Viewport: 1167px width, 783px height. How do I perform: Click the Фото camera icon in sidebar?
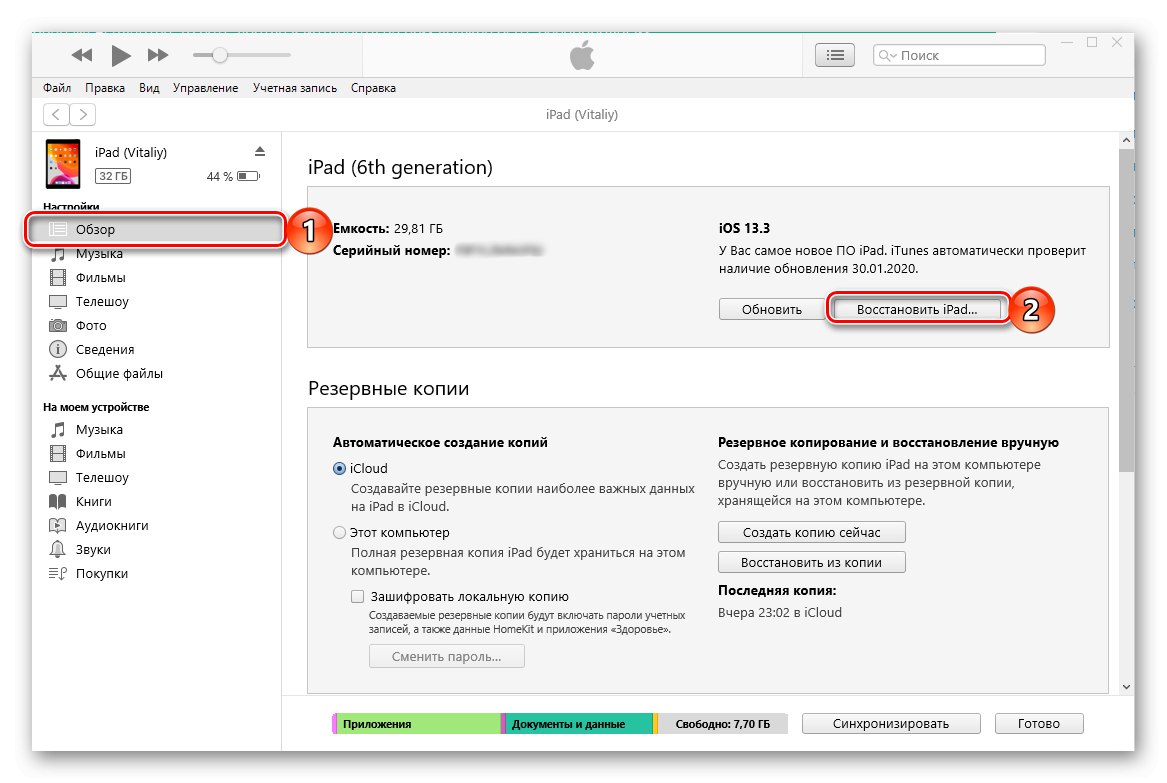click(x=58, y=326)
